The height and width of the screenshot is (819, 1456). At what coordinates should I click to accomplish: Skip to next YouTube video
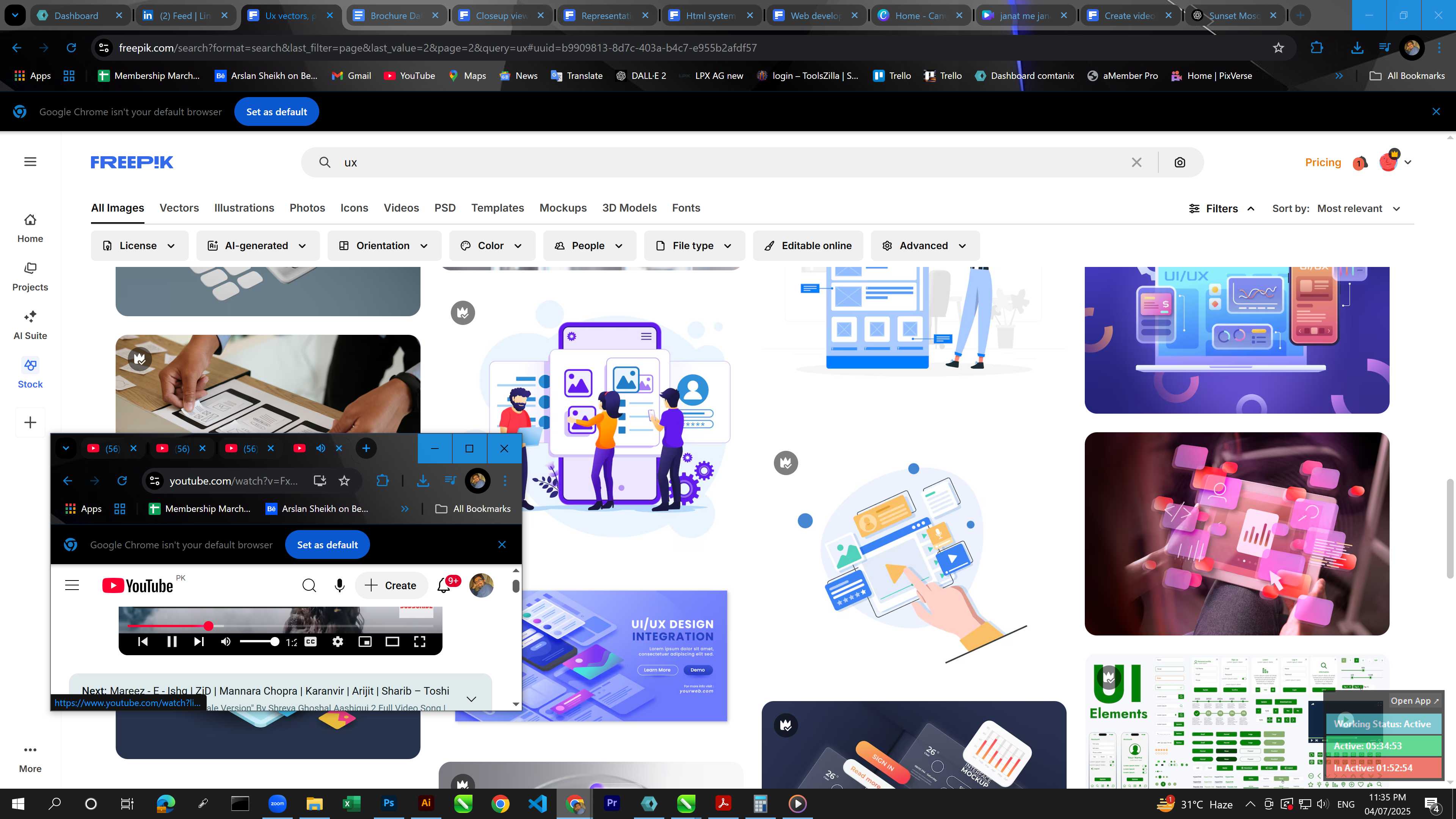[x=198, y=642]
